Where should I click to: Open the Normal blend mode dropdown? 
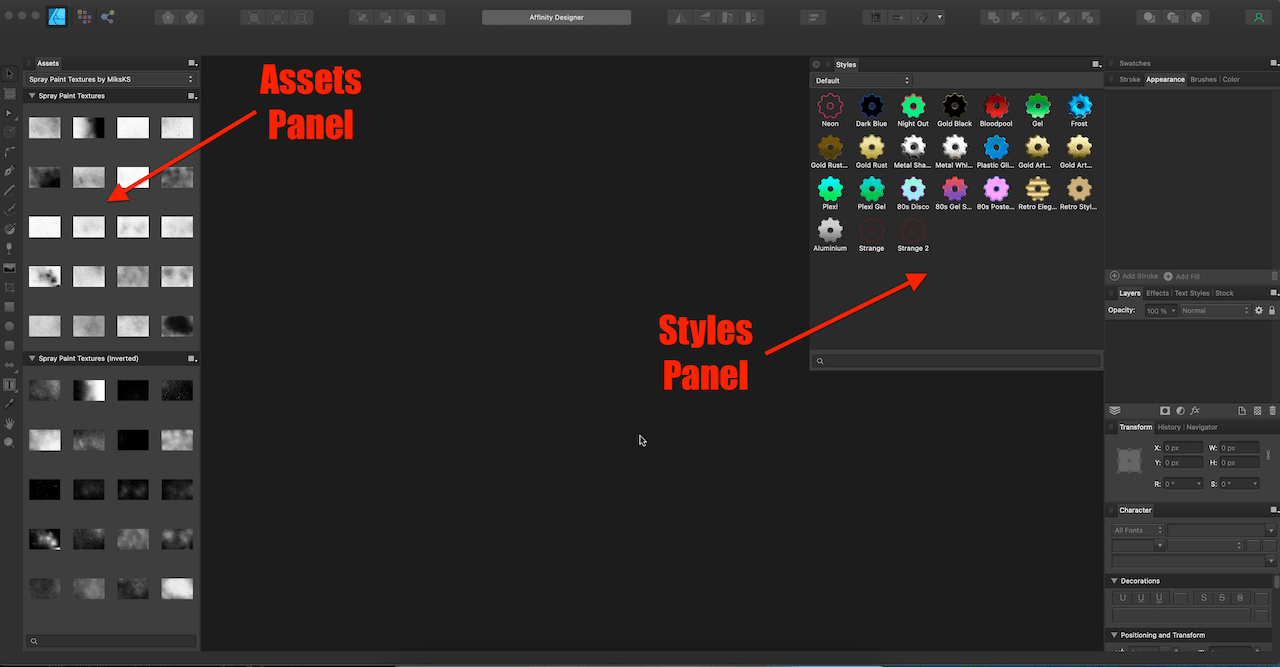click(1214, 310)
